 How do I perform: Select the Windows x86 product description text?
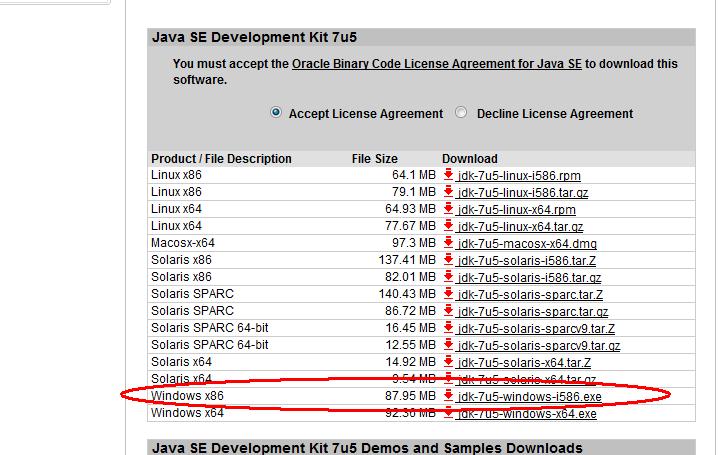point(187,395)
